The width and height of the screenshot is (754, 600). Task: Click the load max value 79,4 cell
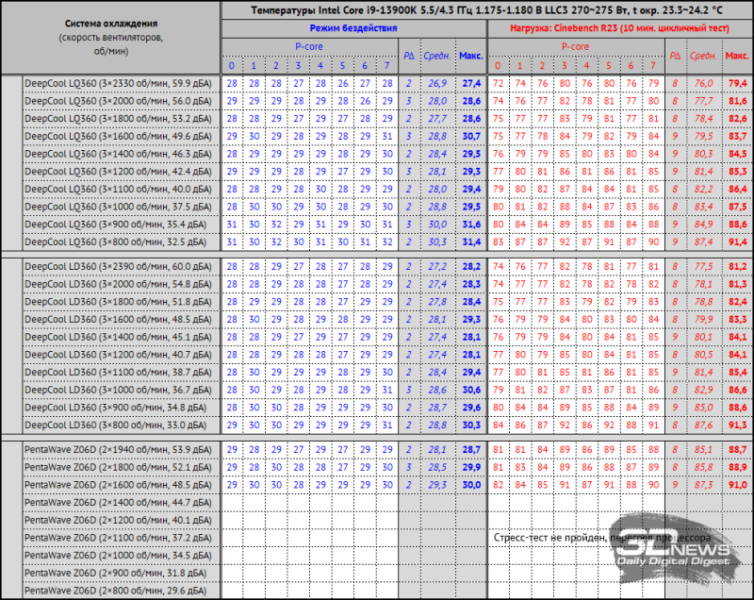point(737,82)
